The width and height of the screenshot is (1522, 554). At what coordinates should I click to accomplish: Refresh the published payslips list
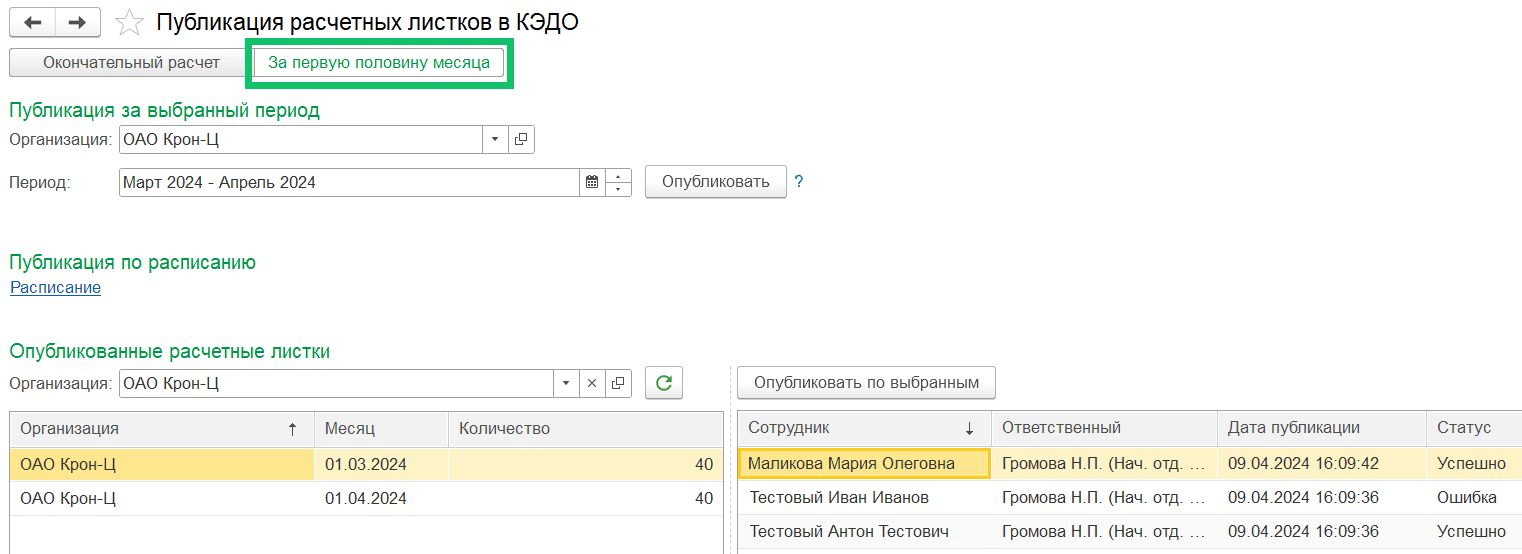click(x=664, y=382)
